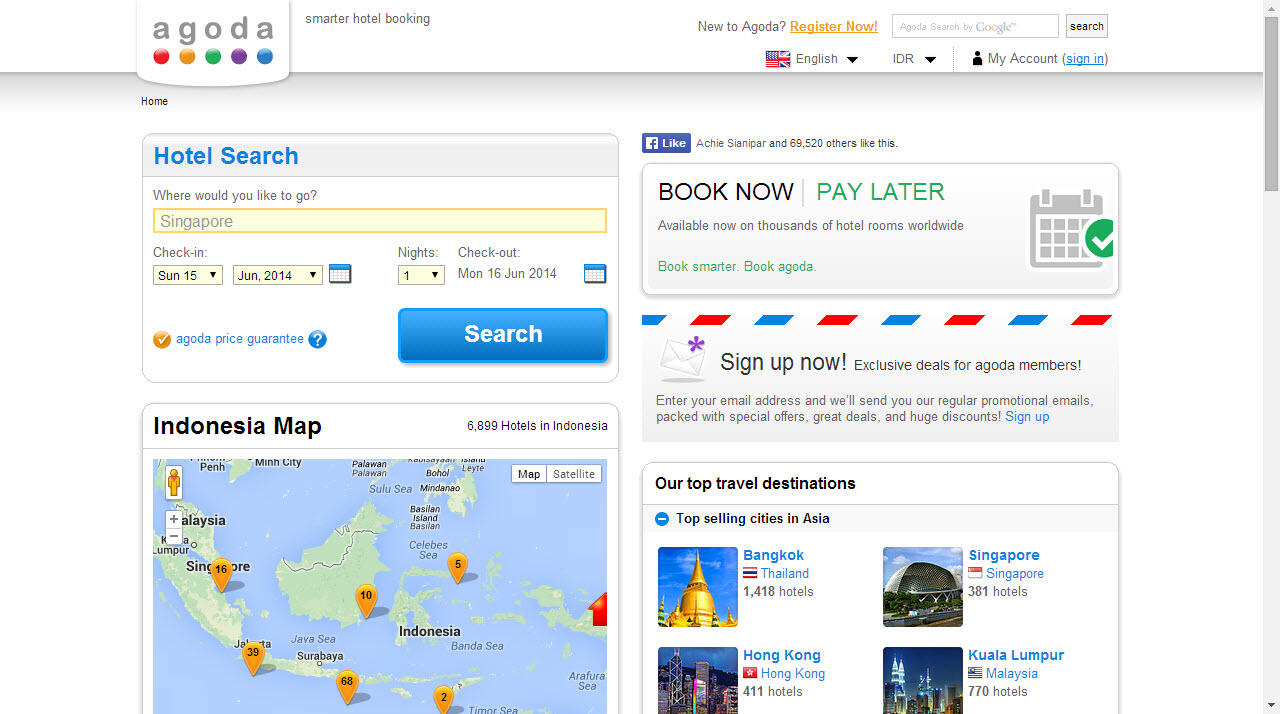Image resolution: width=1280 pixels, height=714 pixels.
Task: Click map marker showing 2 hotels
Action: click(443, 699)
